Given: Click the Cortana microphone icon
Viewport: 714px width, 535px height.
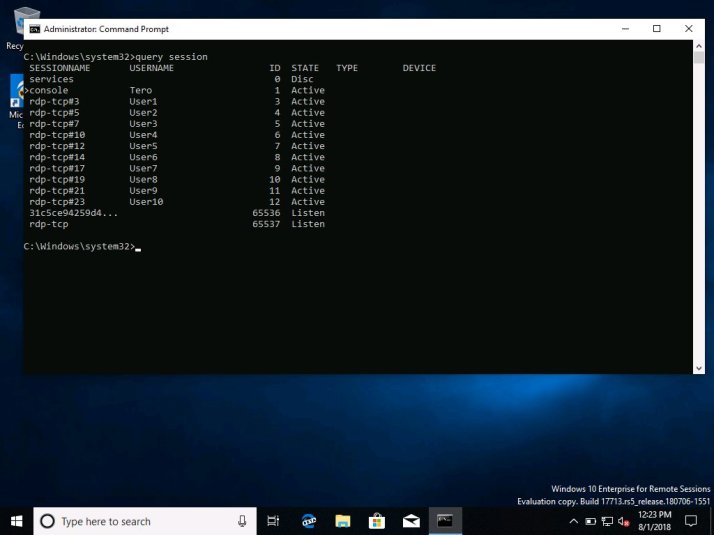Looking at the screenshot, I should [242, 521].
